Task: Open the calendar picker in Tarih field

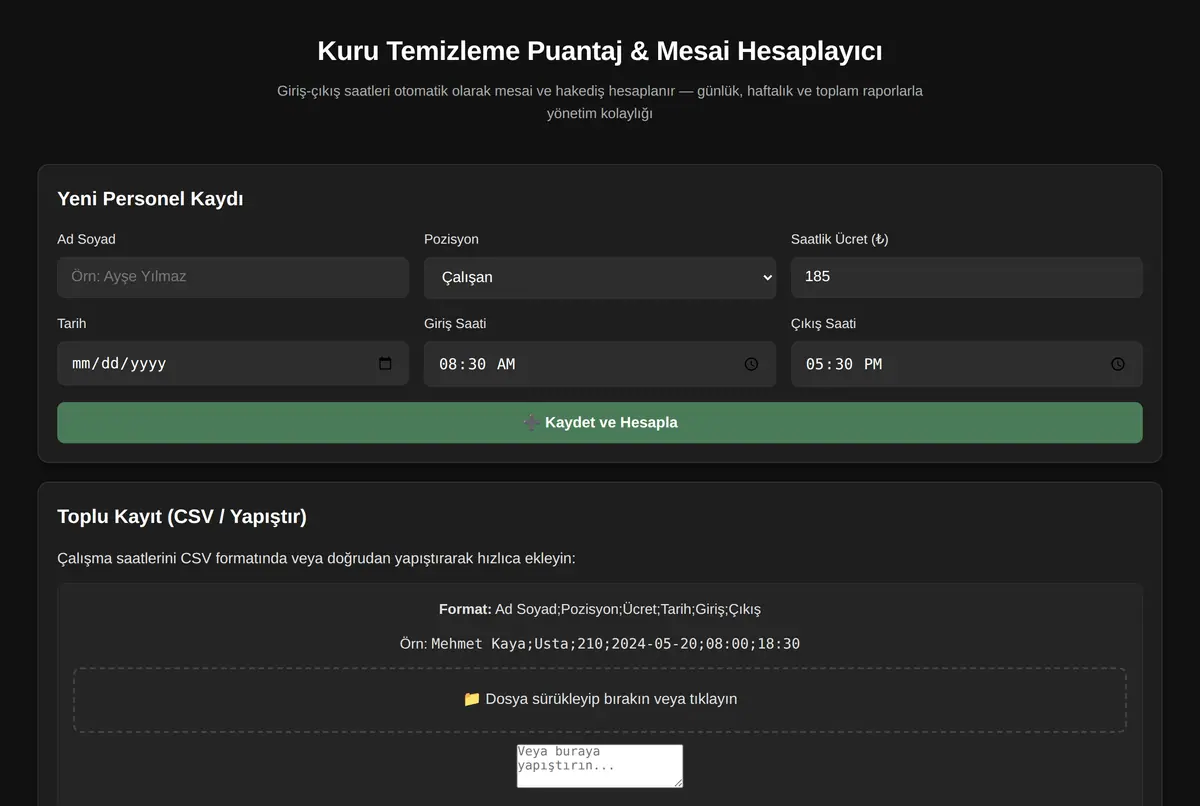Action: (x=386, y=364)
